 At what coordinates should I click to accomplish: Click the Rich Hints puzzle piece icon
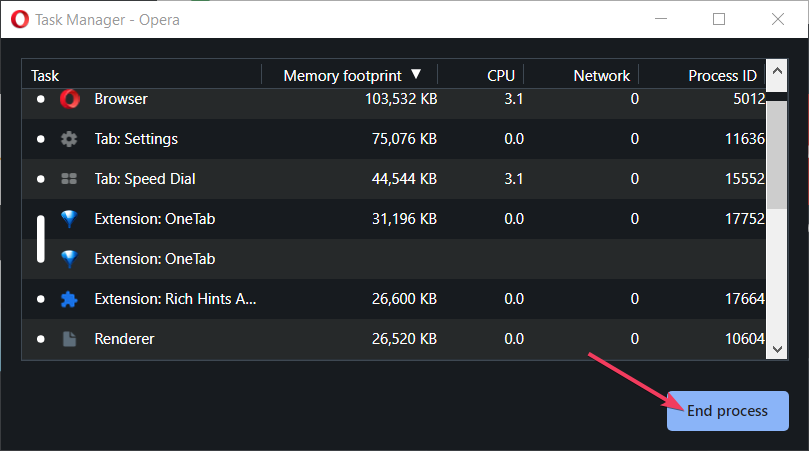click(x=69, y=299)
